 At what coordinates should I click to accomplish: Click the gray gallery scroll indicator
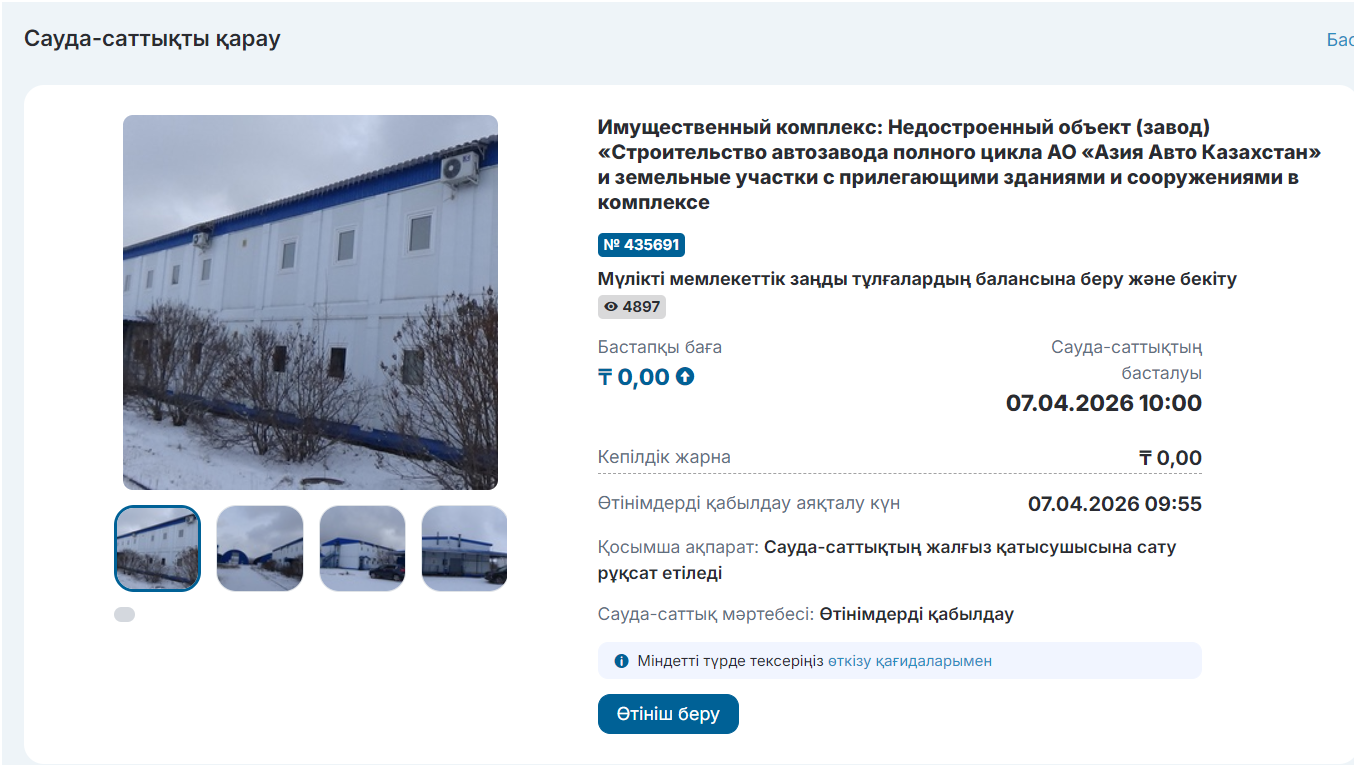click(x=124, y=614)
